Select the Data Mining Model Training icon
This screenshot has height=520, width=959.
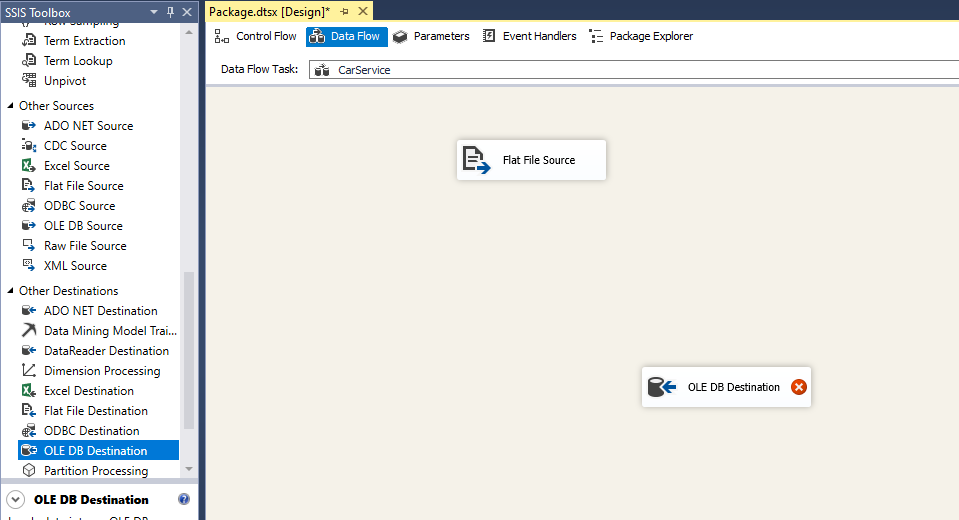29,330
